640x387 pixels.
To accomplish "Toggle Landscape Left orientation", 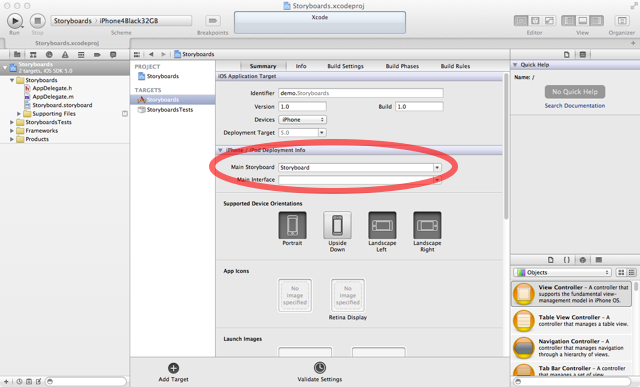I will click(x=382, y=225).
